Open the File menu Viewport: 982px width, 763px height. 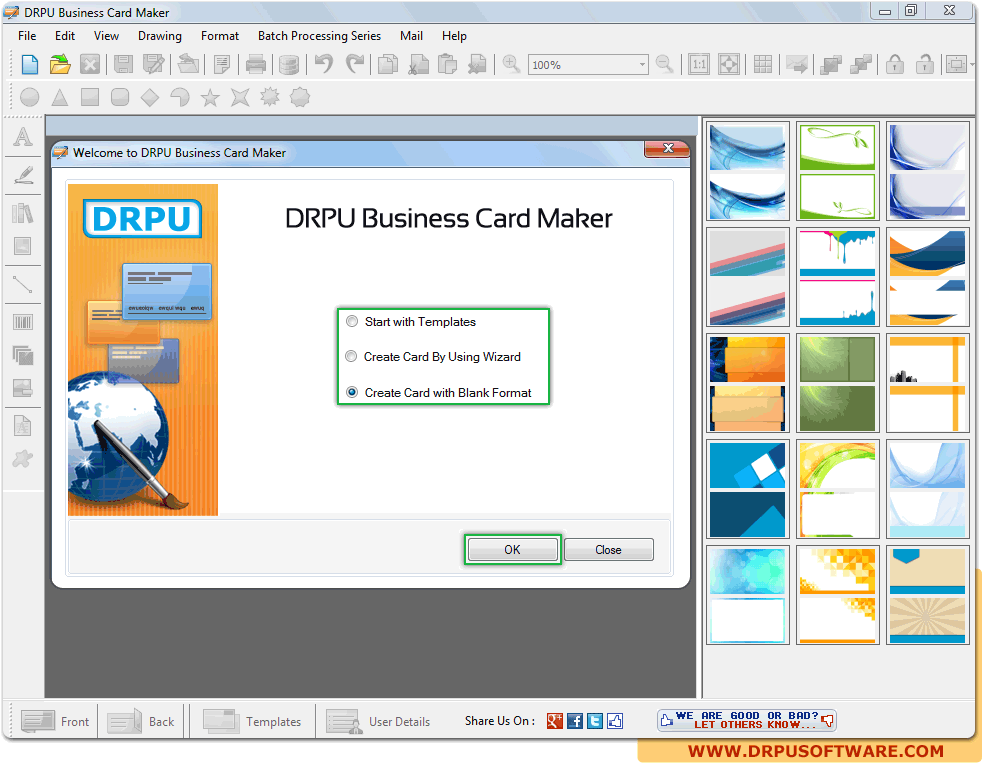(x=27, y=36)
